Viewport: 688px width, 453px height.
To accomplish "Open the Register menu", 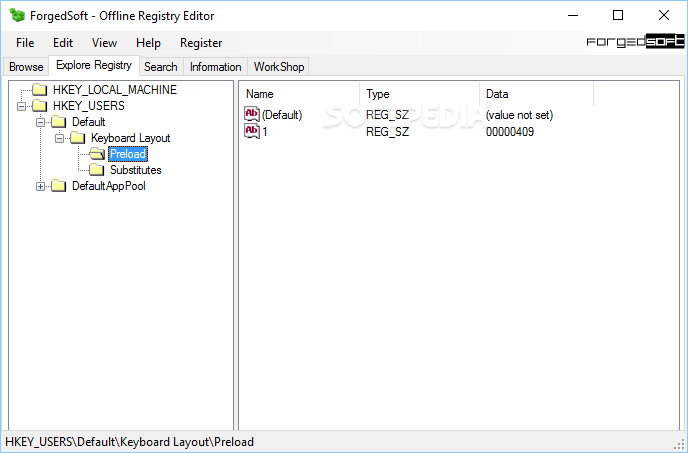I will tap(201, 43).
